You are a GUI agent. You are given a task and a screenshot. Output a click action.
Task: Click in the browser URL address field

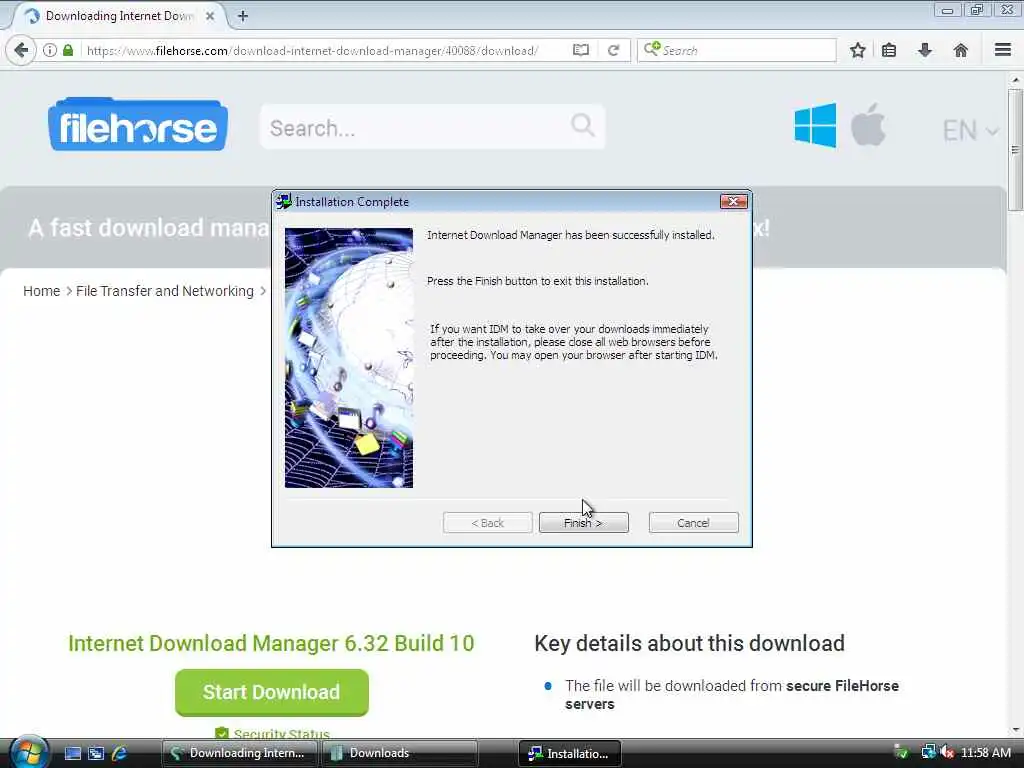coord(312,50)
